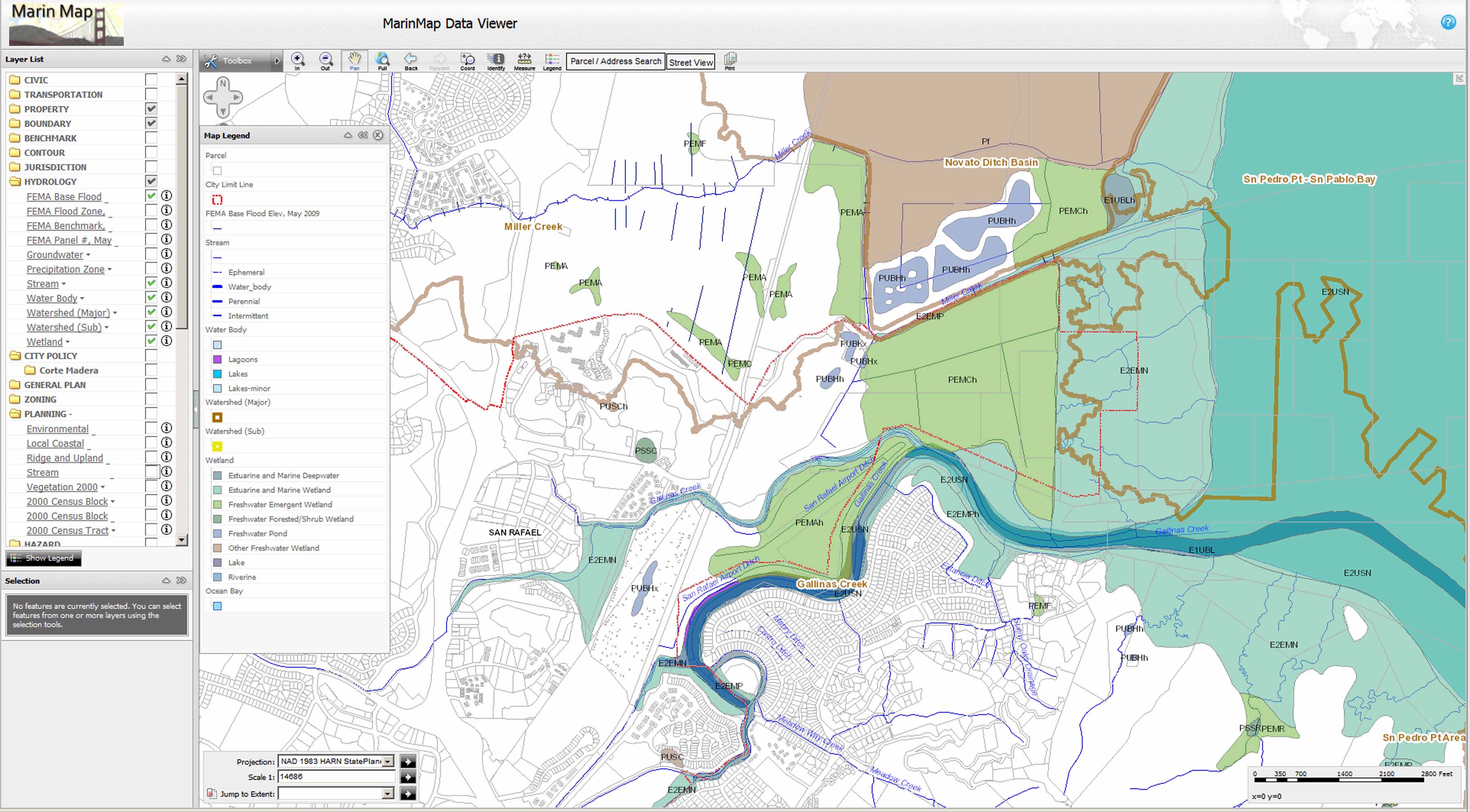Open the Measure tool
Image resolution: width=1470 pixels, height=812 pixels.
click(524, 60)
